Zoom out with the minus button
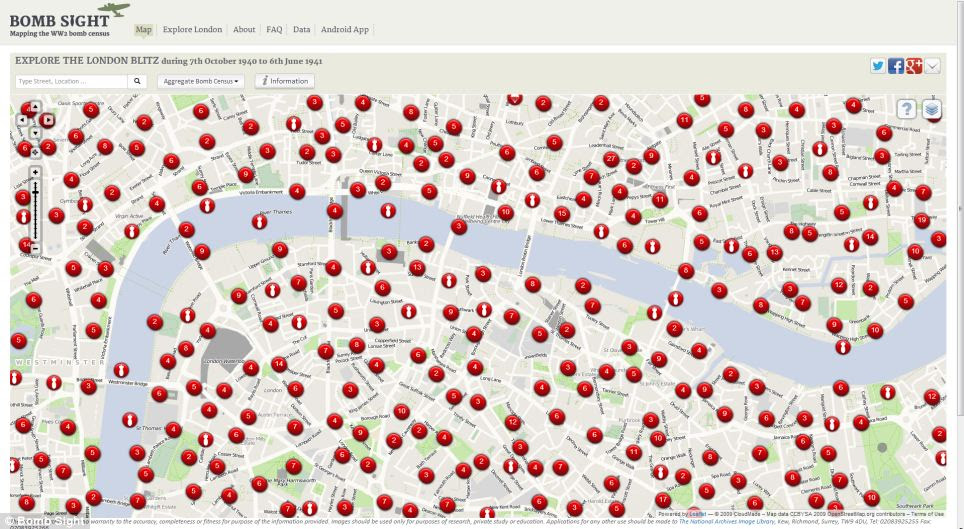This screenshot has width=964, height=529. pos(35,249)
